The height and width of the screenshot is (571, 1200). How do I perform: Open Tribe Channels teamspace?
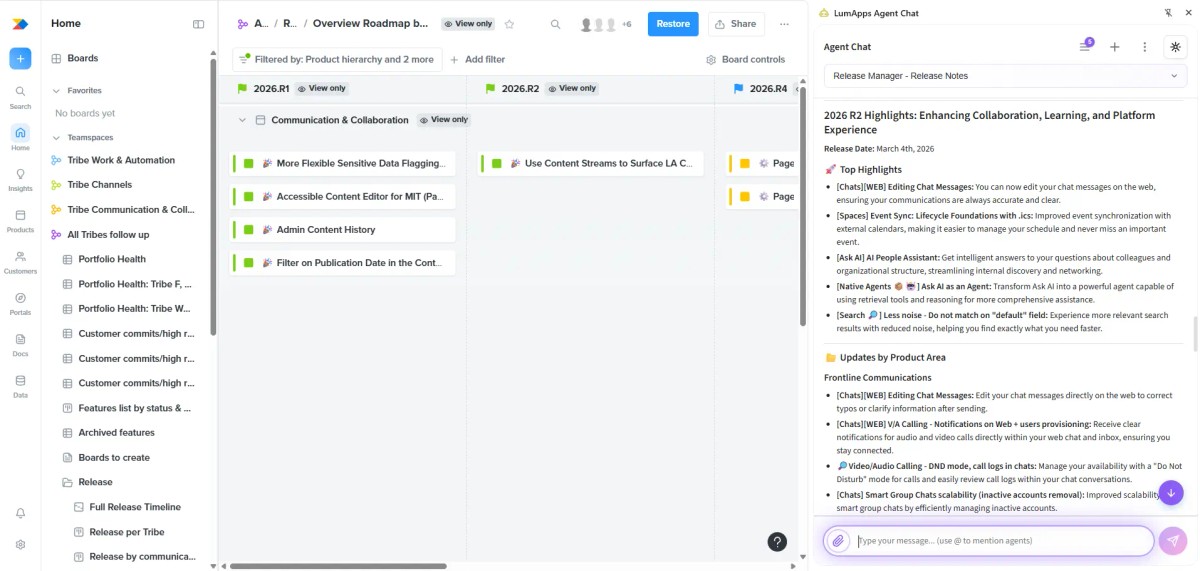(x=99, y=185)
